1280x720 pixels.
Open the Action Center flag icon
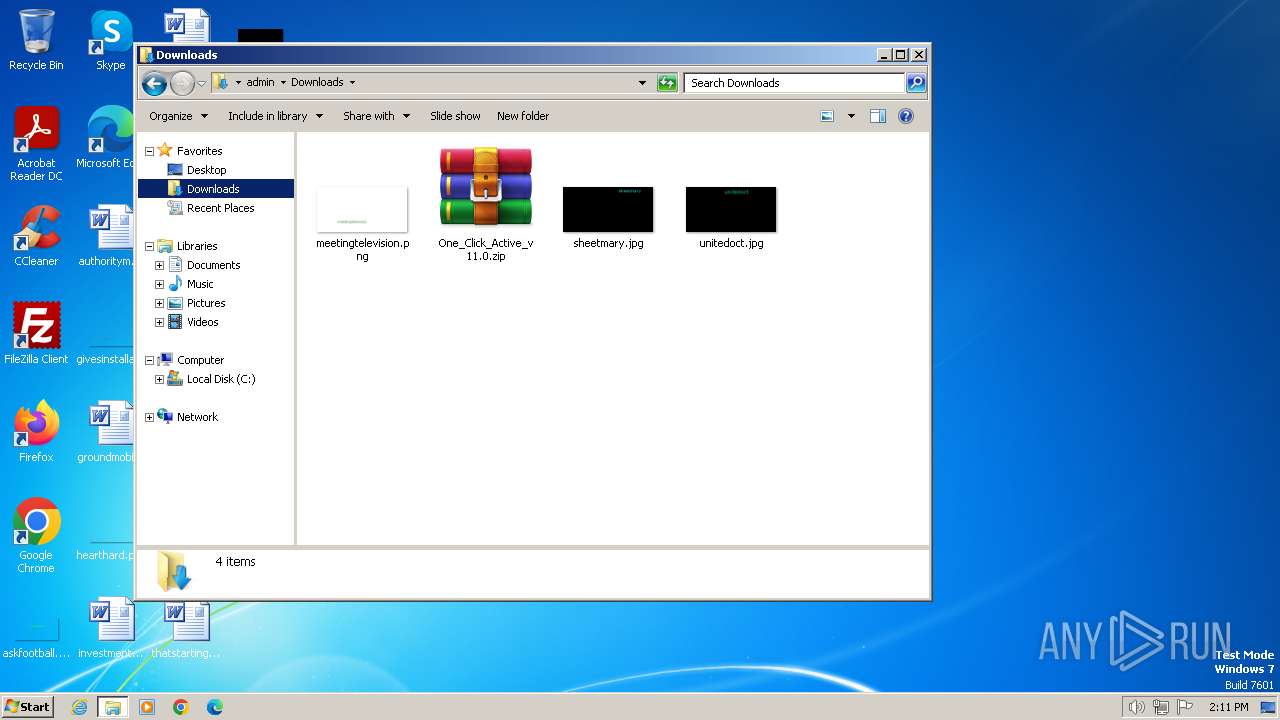coord(1185,707)
